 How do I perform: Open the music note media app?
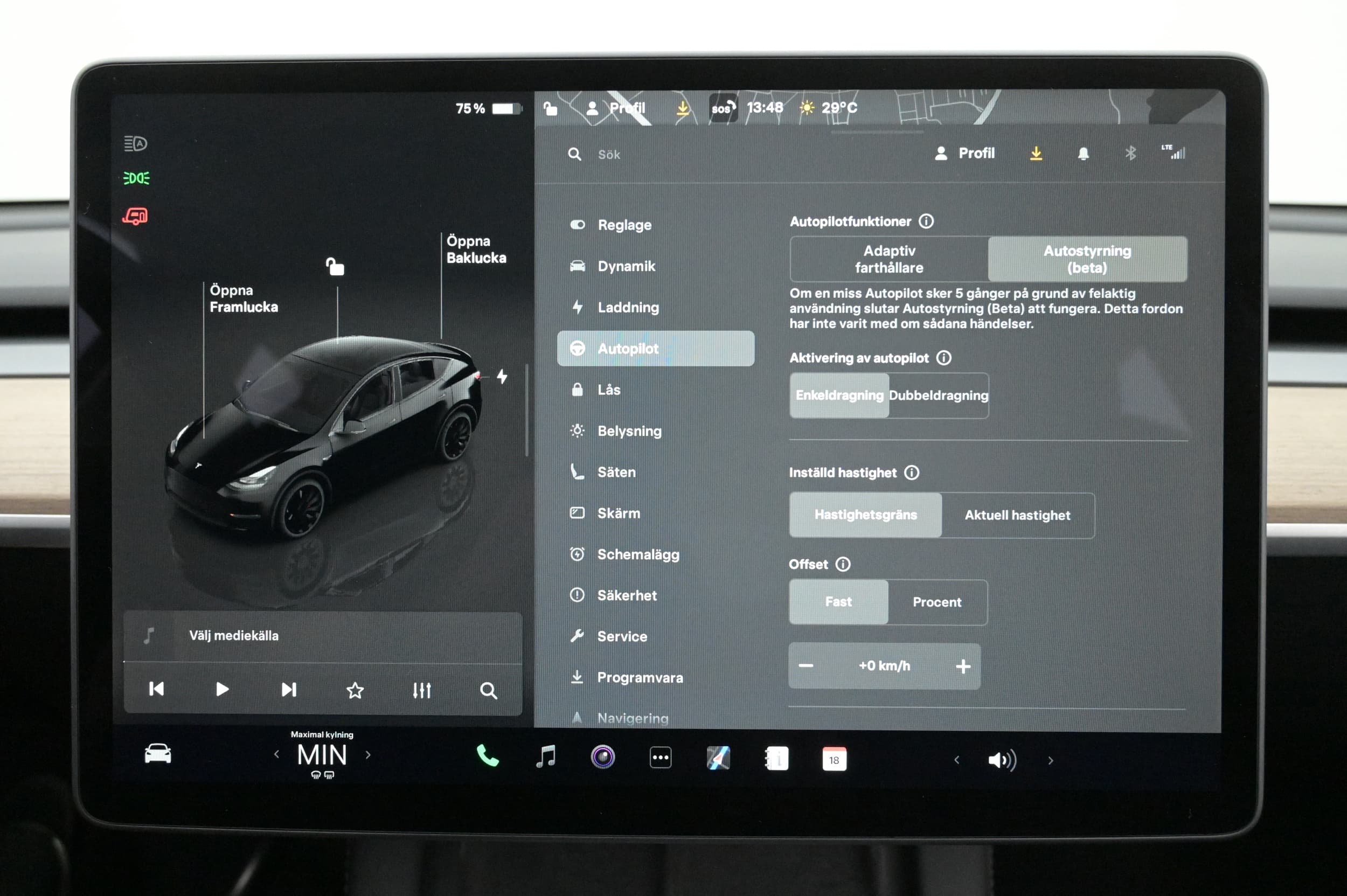coord(546,756)
